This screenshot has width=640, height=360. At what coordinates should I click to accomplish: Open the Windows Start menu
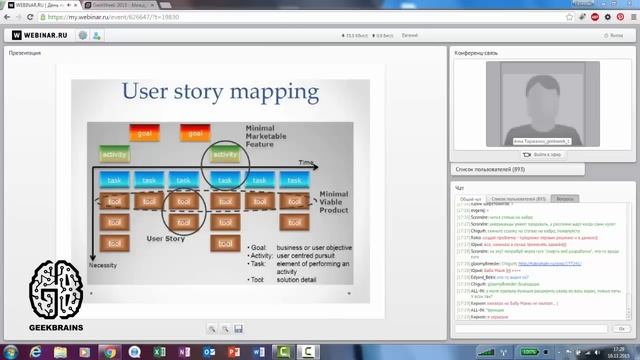coord(11,352)
